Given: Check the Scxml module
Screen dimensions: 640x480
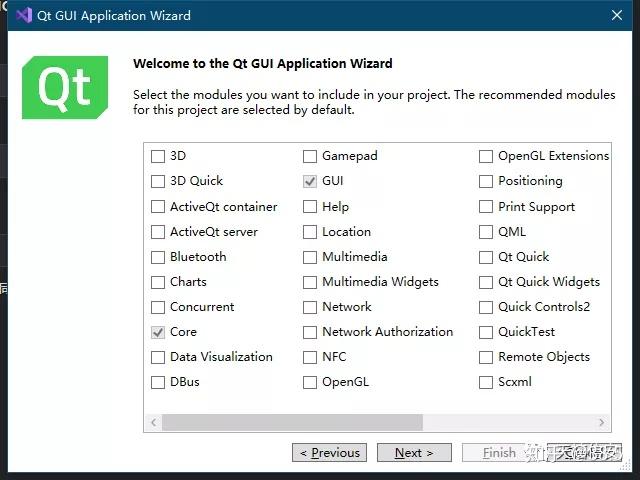Looking at the screenshot, I should coord(486,382).
